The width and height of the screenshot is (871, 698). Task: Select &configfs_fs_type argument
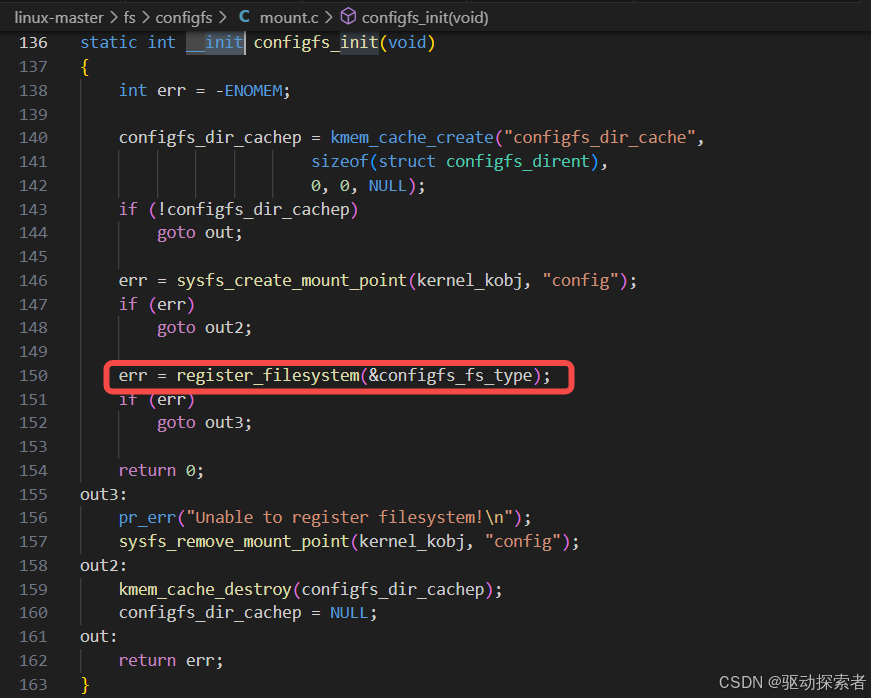pyautogui.click(x=450, y=376)
